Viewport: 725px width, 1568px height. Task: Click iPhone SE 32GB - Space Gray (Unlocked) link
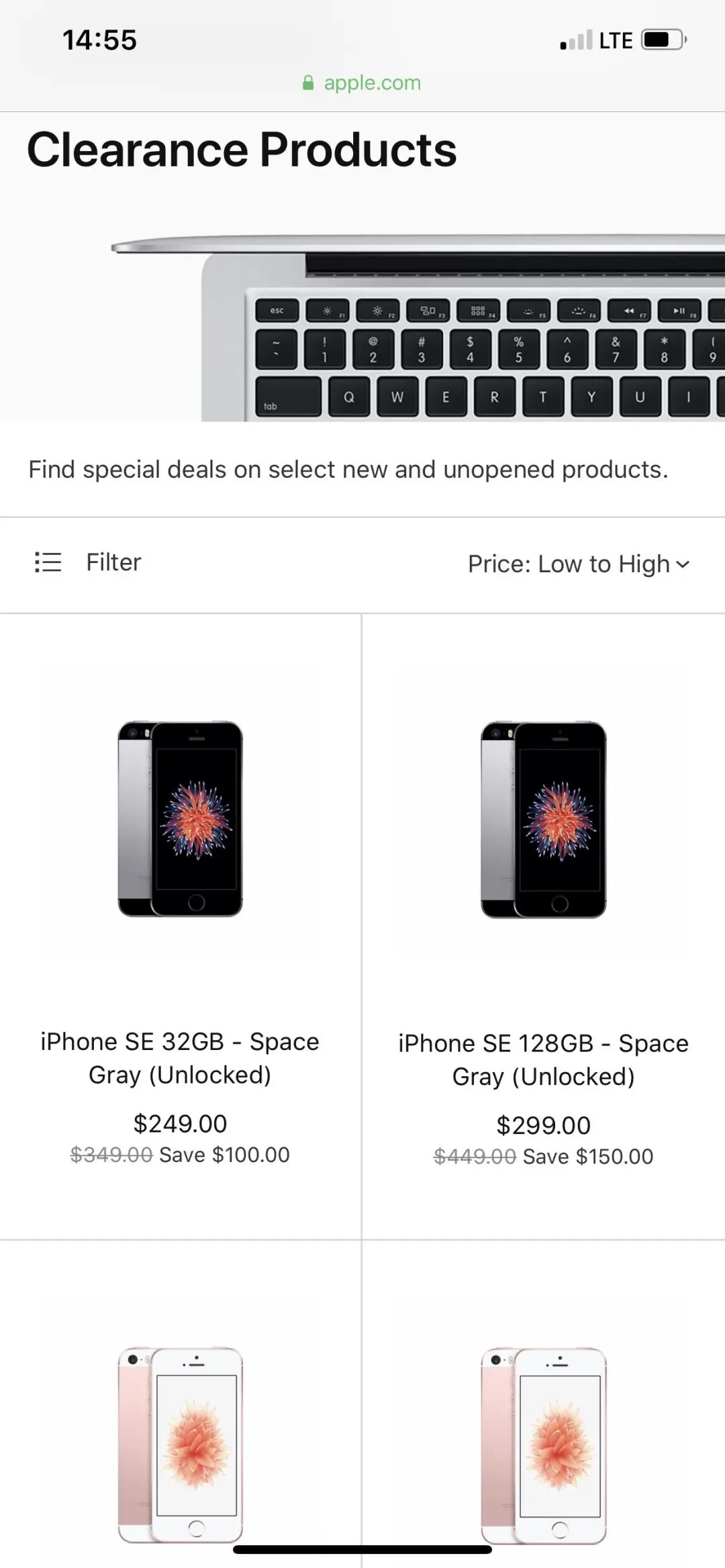point(180,1058)
